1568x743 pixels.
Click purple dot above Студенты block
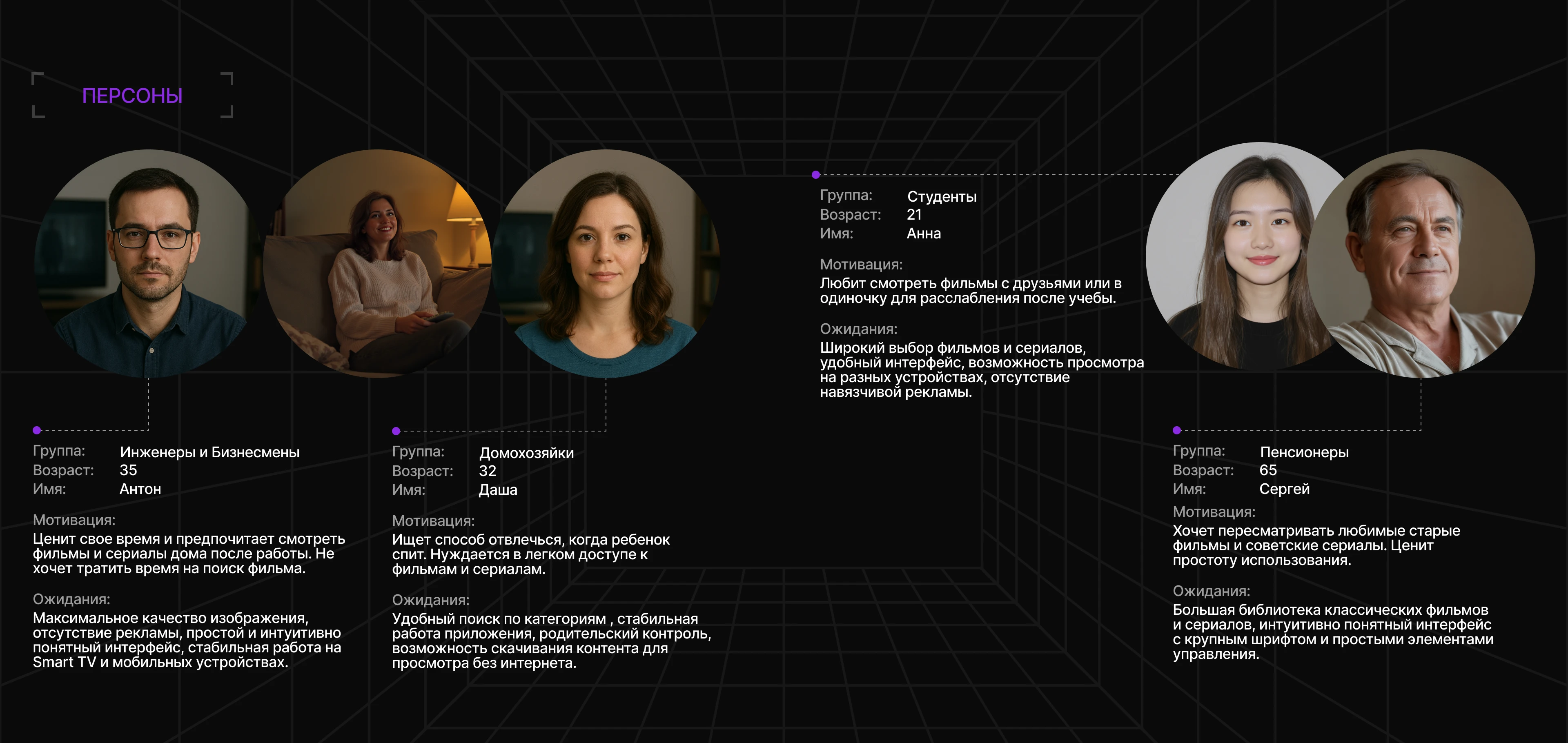816,175
